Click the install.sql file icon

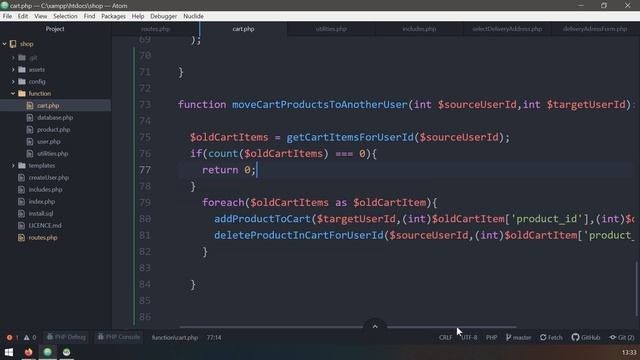click(x=21, y=213)
